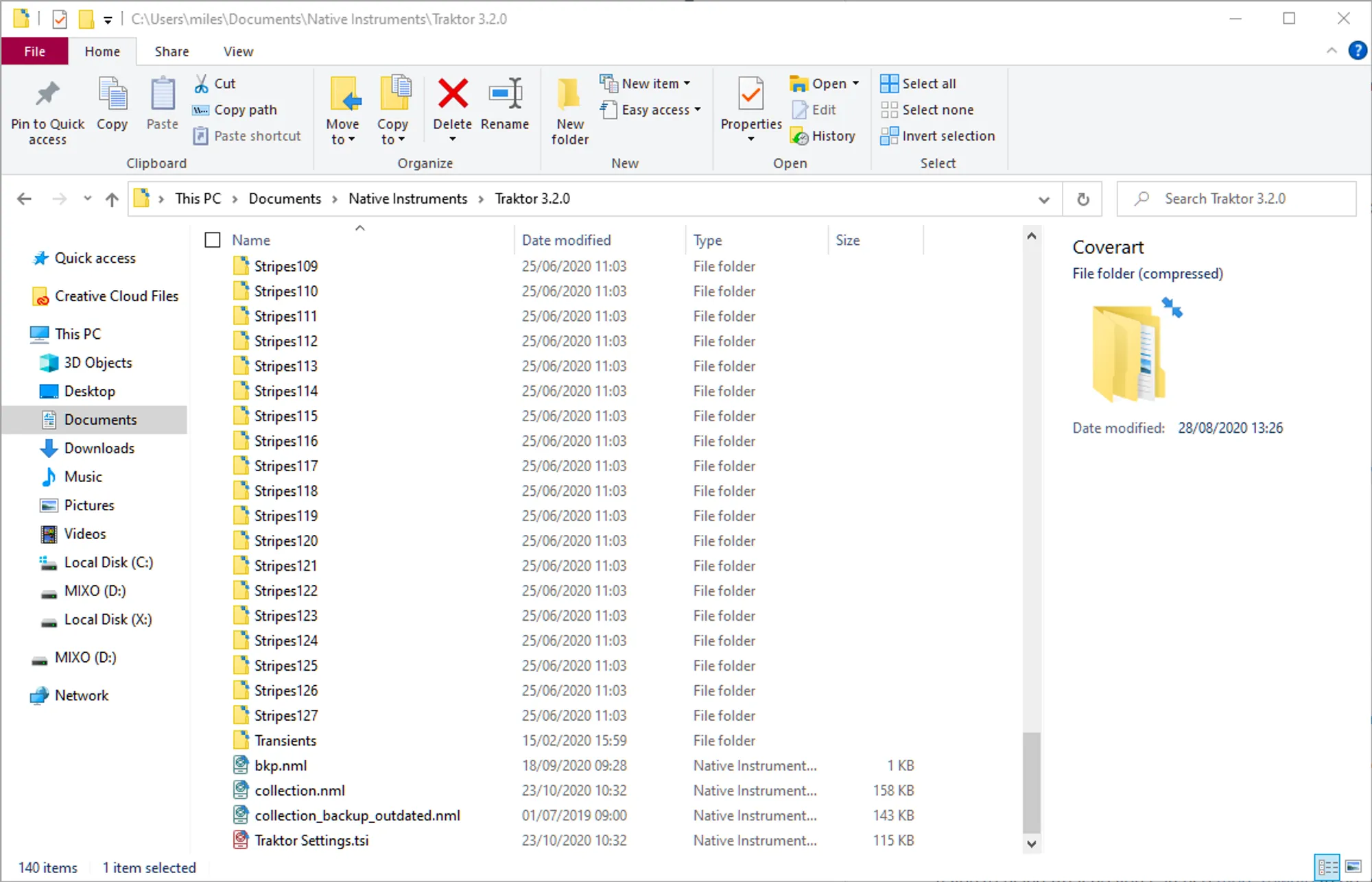Click the up-one-level arrow icon

[112, 199]
